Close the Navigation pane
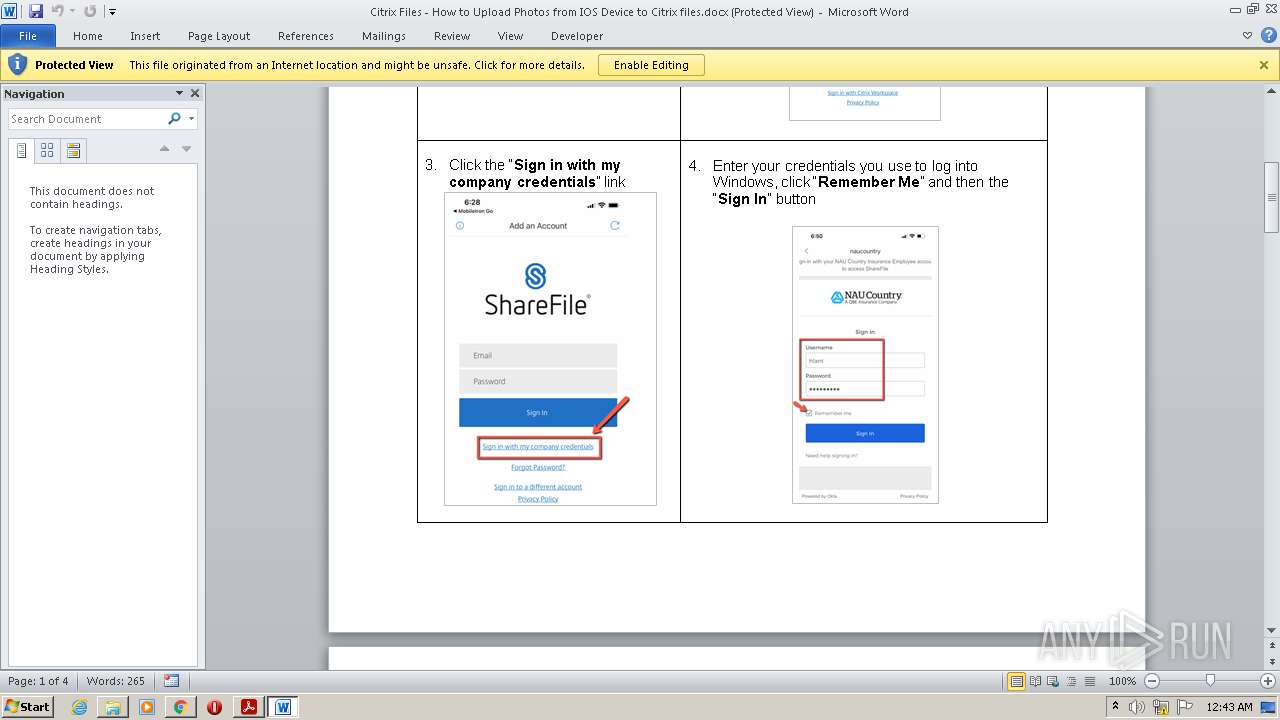This screenshot has width=1280, height=720. (x=195, y=93)
